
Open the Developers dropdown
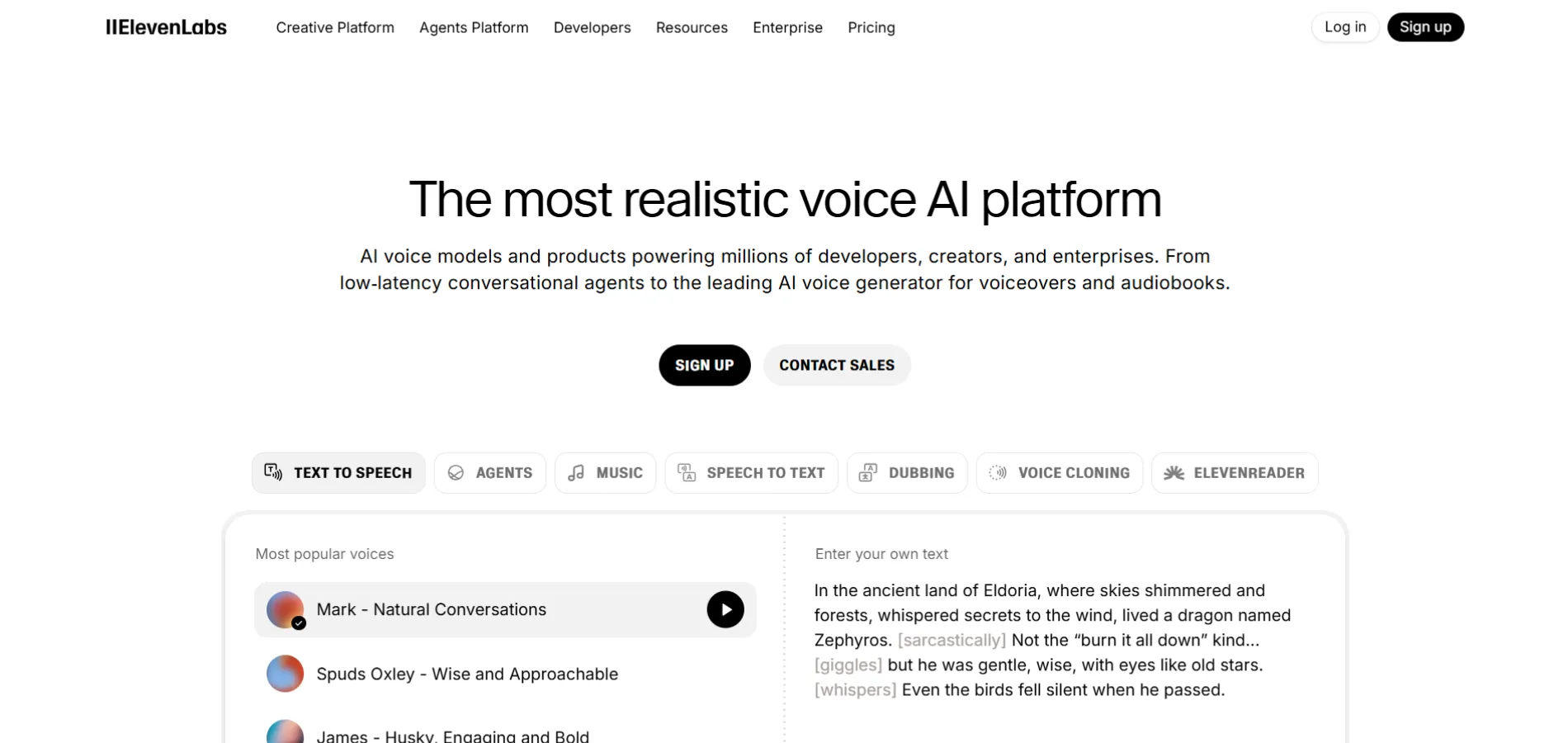click(x=592, y=27)
